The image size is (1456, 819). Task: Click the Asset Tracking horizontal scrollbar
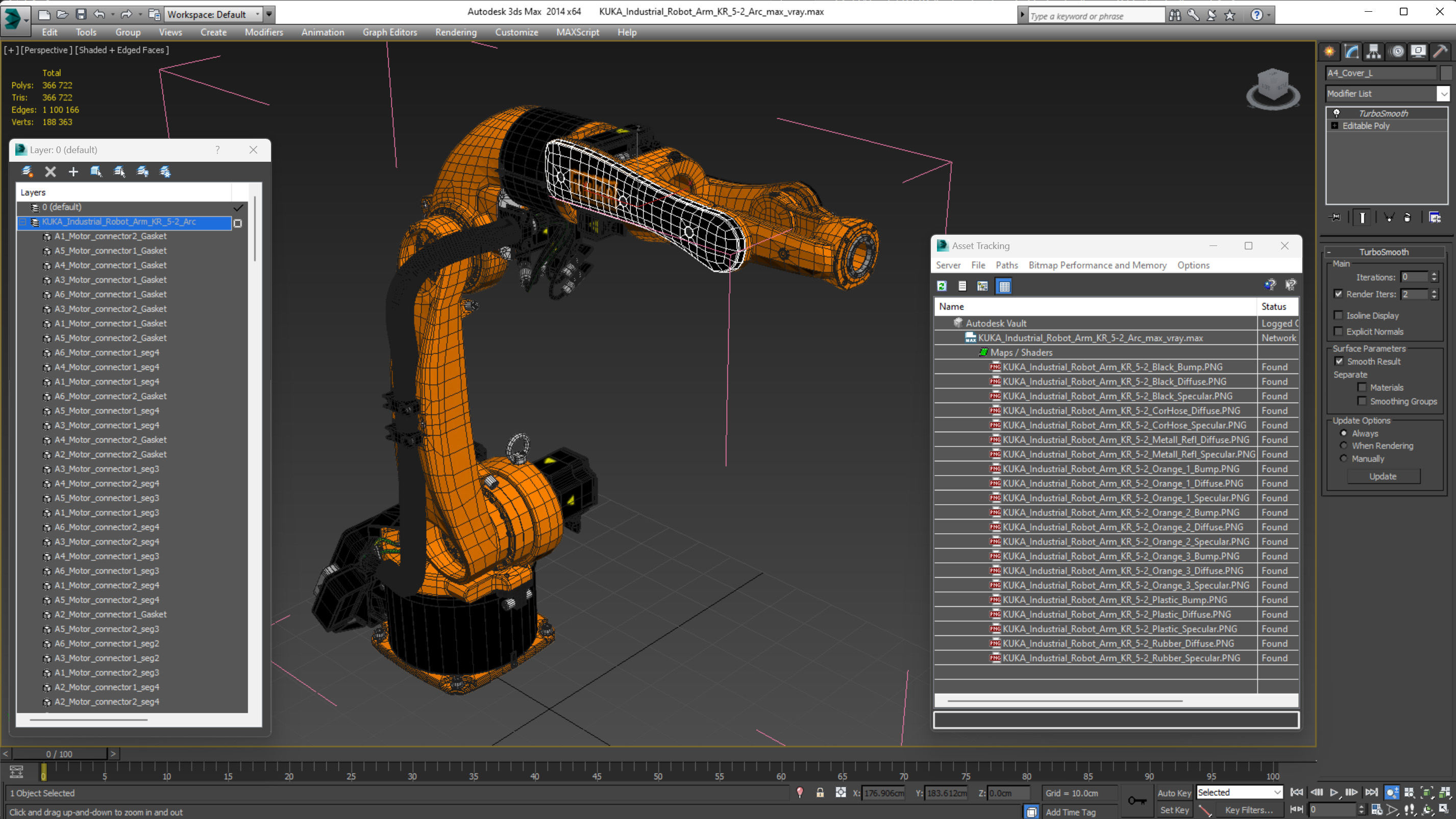(x=1064, y=701)
